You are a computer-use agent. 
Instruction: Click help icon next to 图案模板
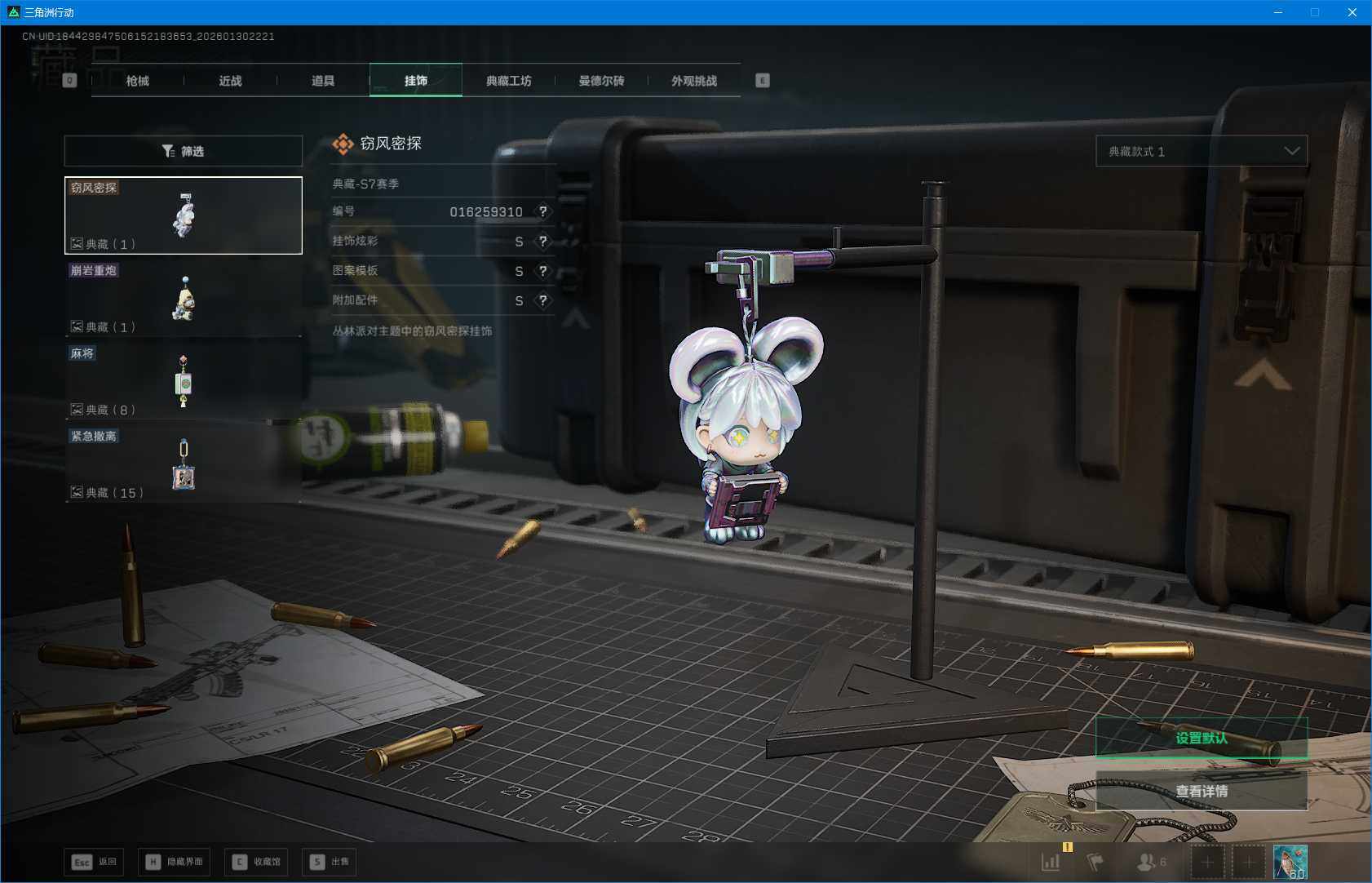(543, 271)
